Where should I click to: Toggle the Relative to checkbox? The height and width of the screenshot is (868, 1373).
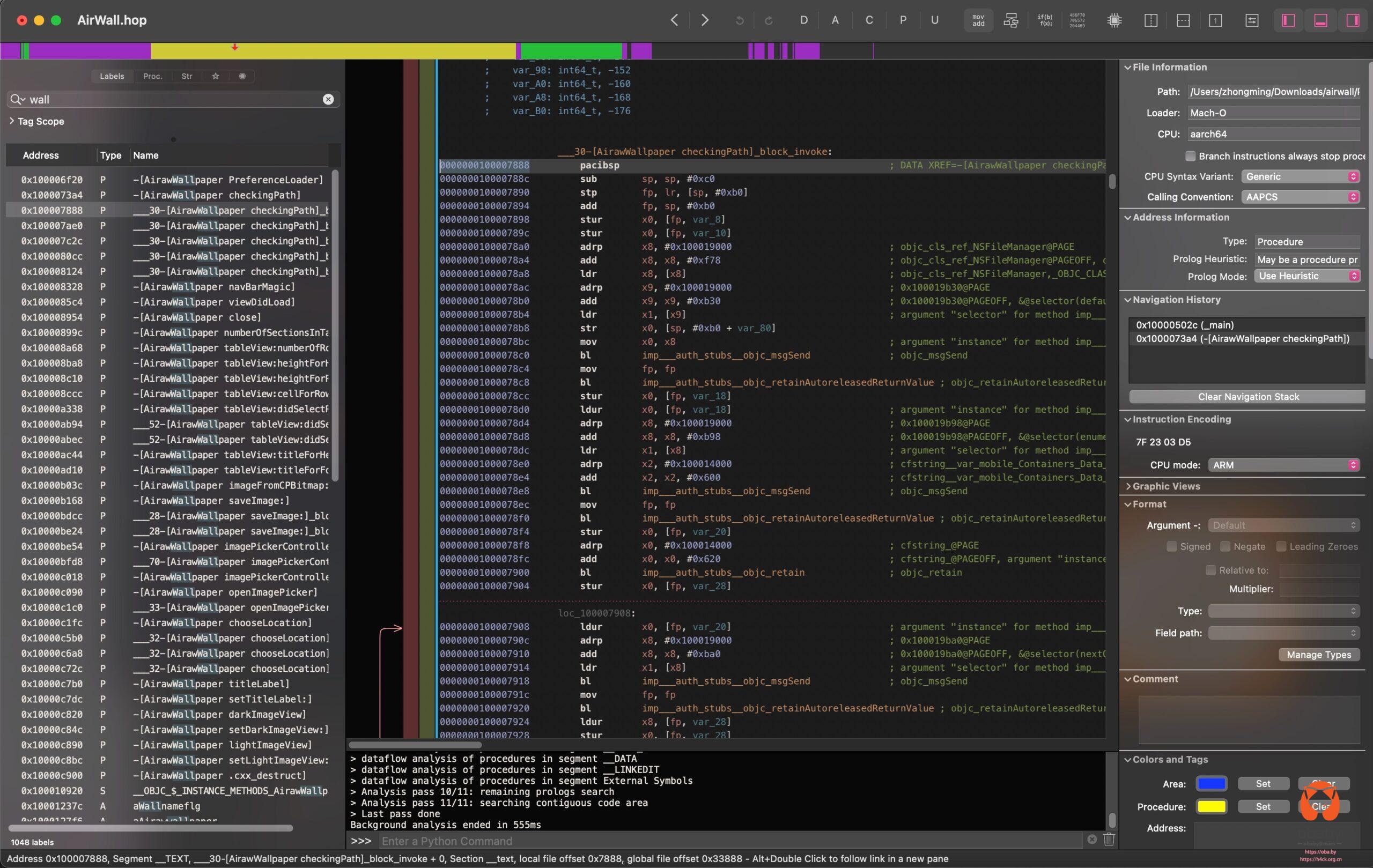point(1210,570)
